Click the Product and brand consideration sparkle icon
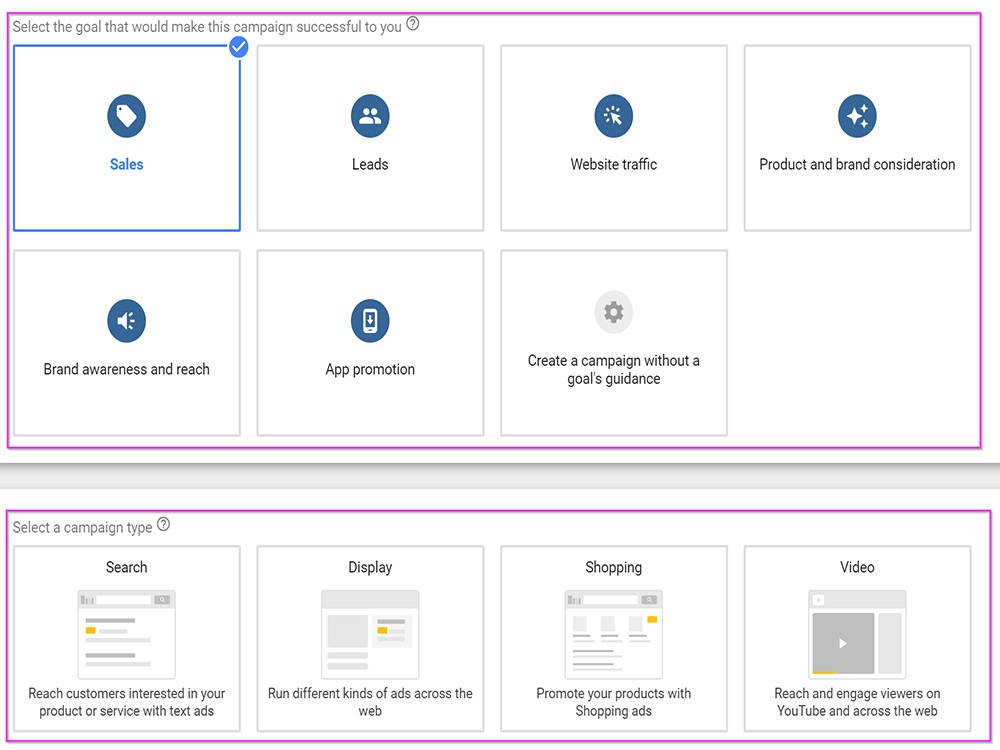 click(x=857, y=116)
